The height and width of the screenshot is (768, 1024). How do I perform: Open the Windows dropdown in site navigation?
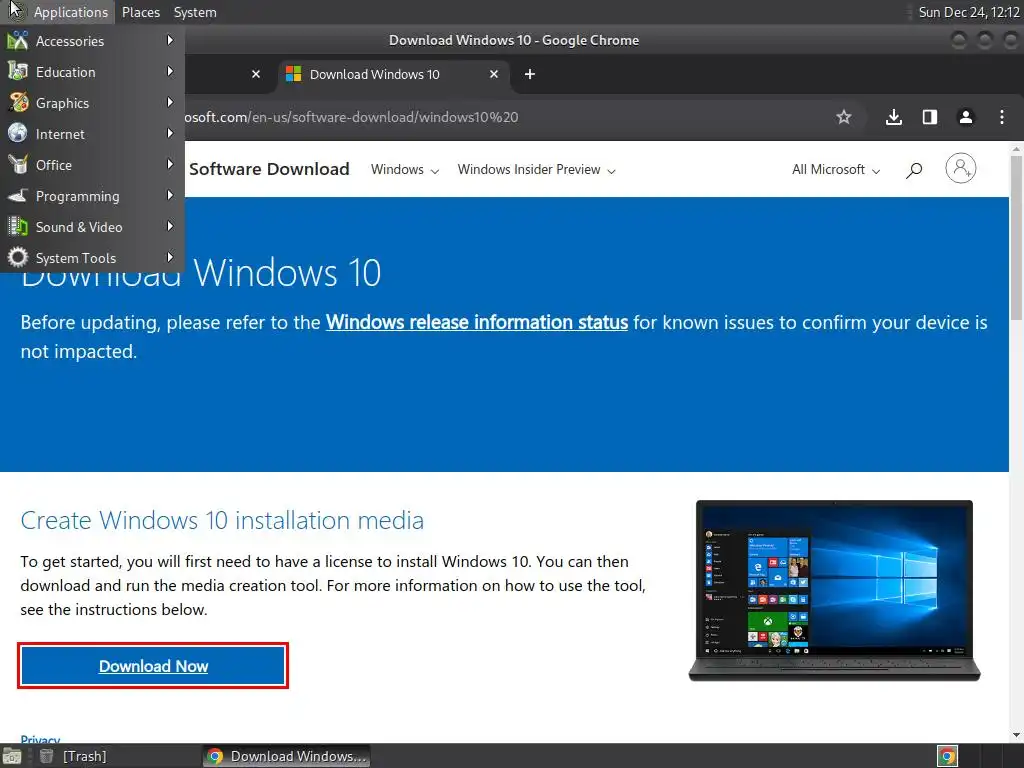click(405, 170)
